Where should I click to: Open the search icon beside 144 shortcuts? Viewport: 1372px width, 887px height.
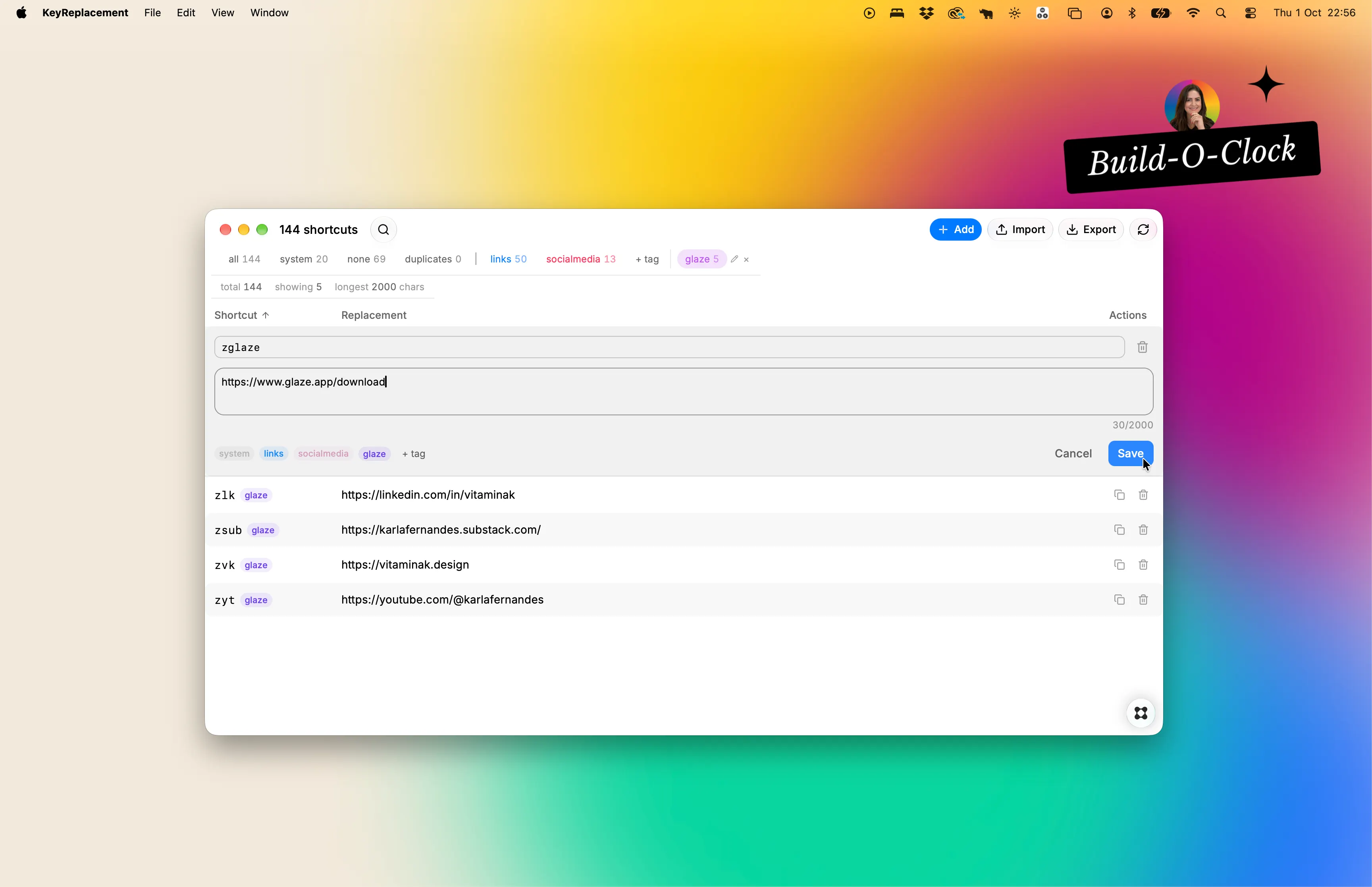(x=383, y=230)
